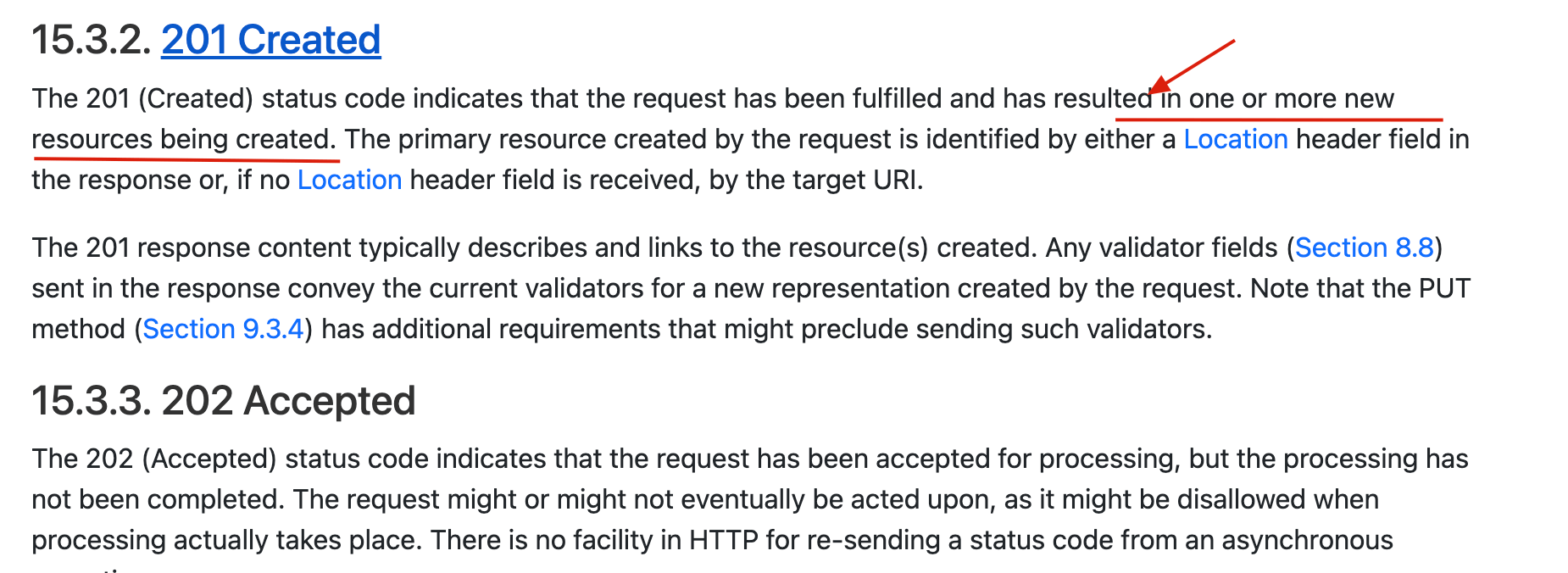The height and width of the screenshot is (573, 1568).
Task: Click the "15.3.2." section number
Action: pos(92,40)
